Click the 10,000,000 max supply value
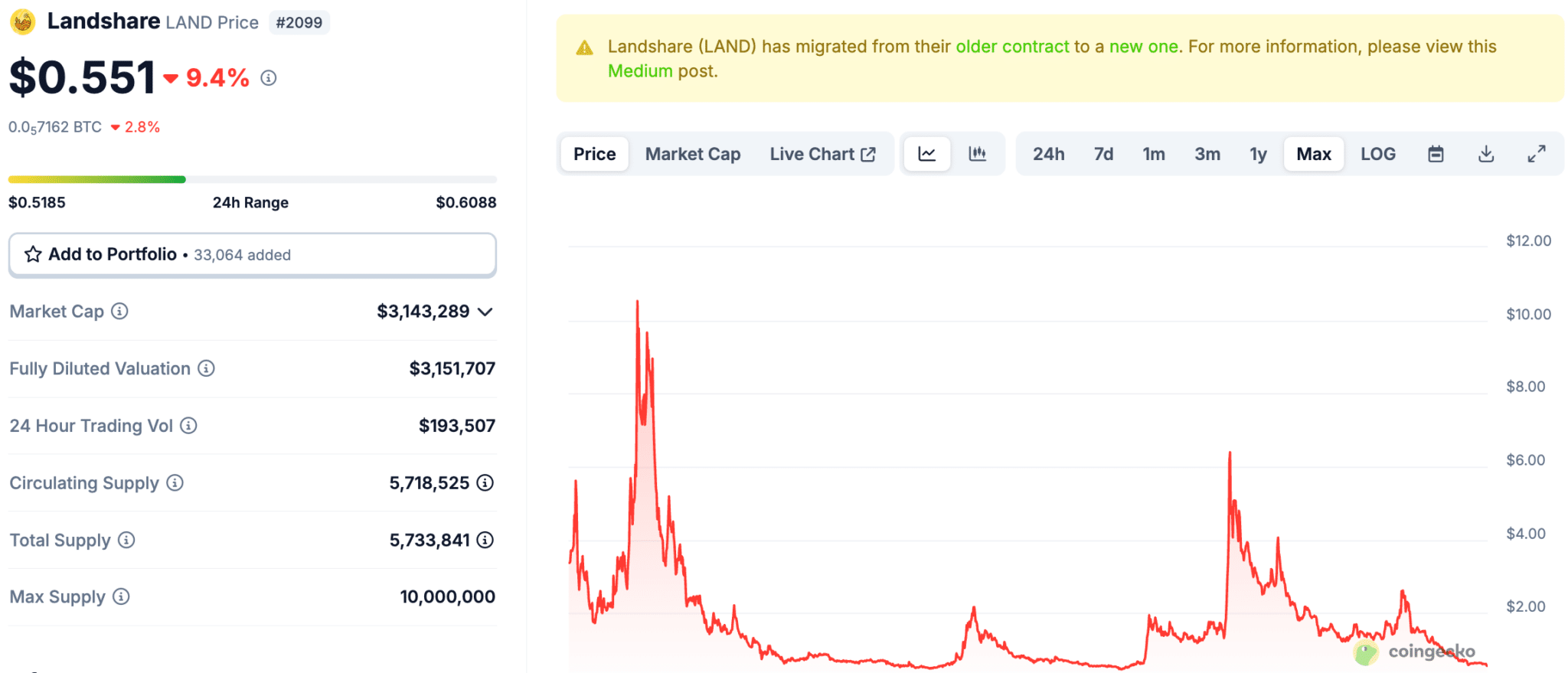The image size is (1568, 673). [448, 596]
